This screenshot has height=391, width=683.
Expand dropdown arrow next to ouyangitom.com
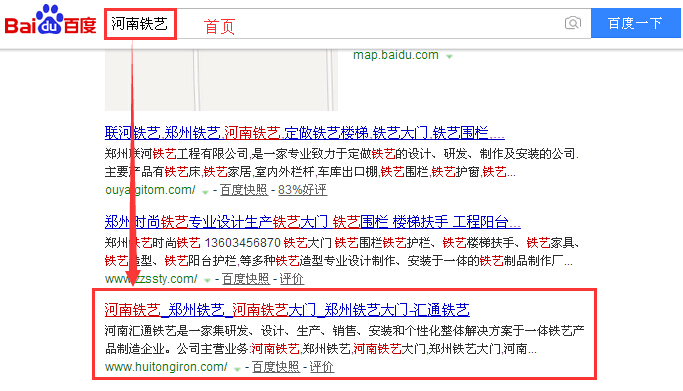pyautogui.click(x=205, y=192)
